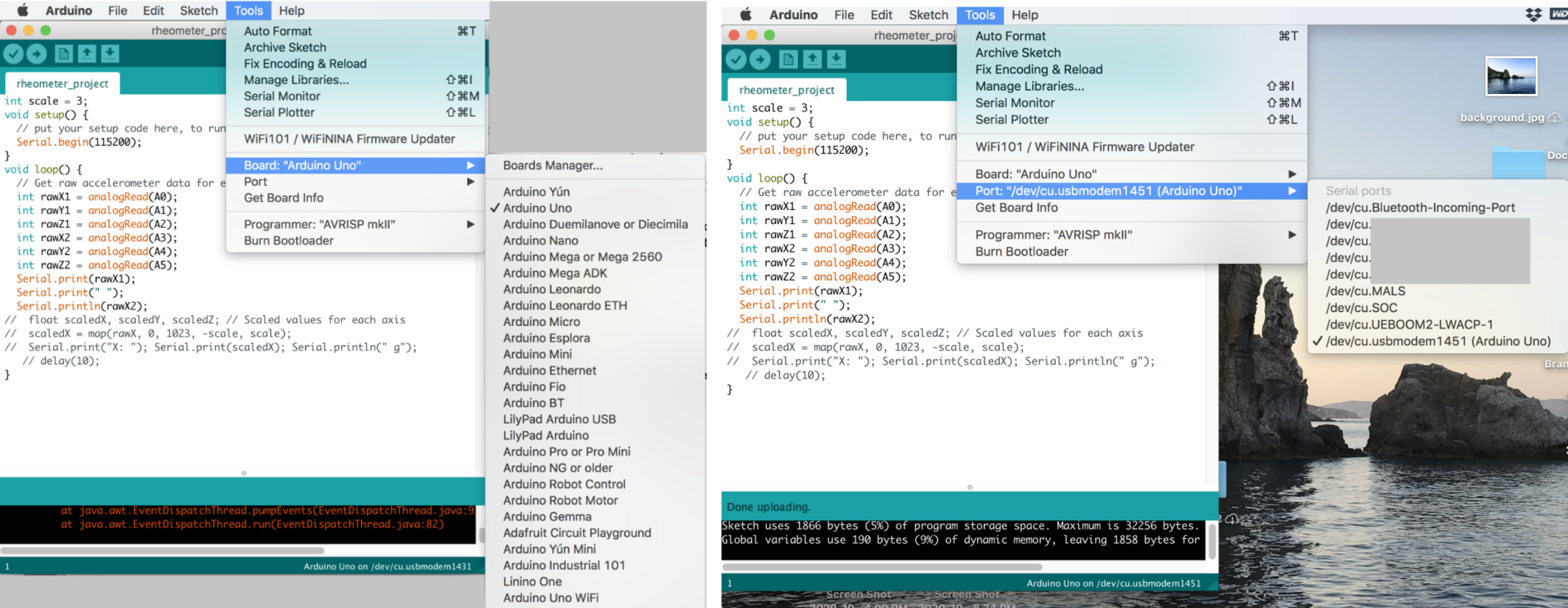
Task: Click Upload arrow icon in left Arduino window
Action: [37, 54]
